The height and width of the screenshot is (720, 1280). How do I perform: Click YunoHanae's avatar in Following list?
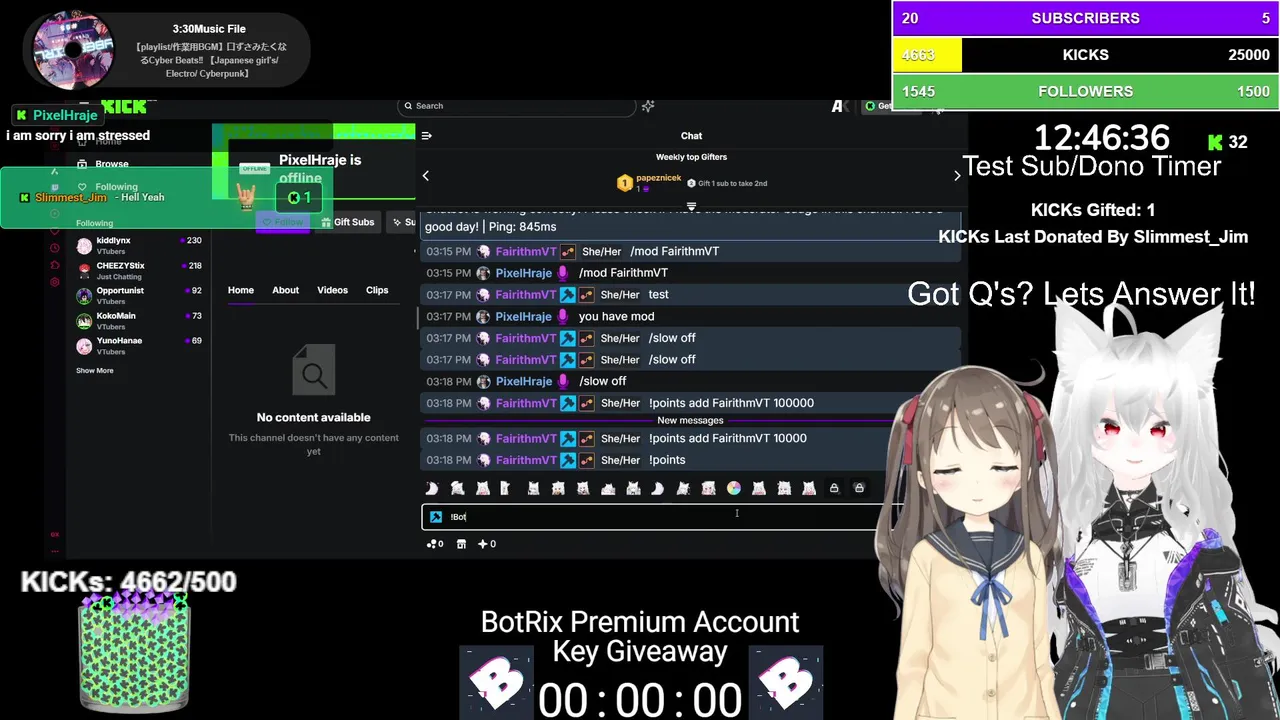pyautogui.click(x=85, y=346)
